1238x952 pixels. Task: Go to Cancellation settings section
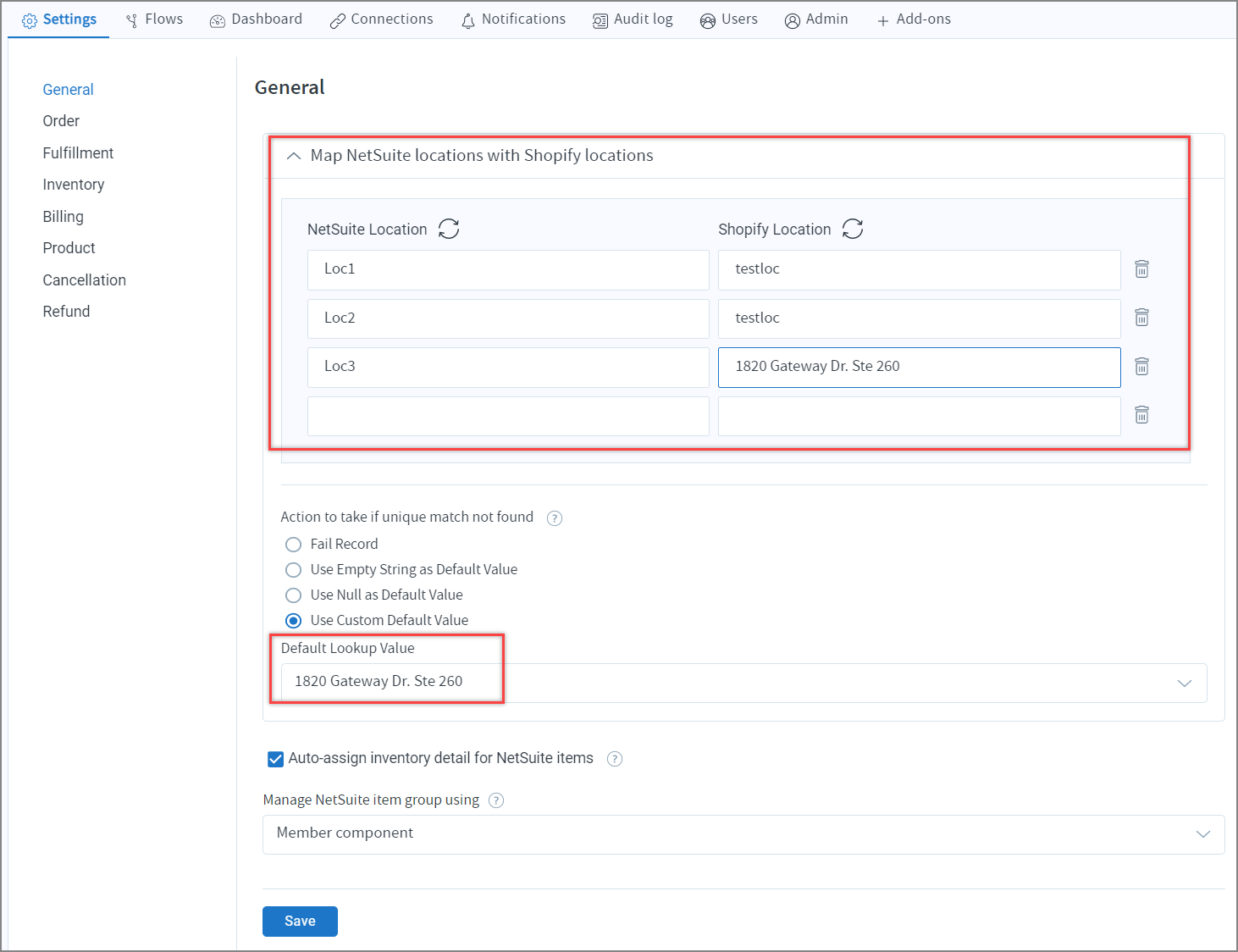point(85,280)
